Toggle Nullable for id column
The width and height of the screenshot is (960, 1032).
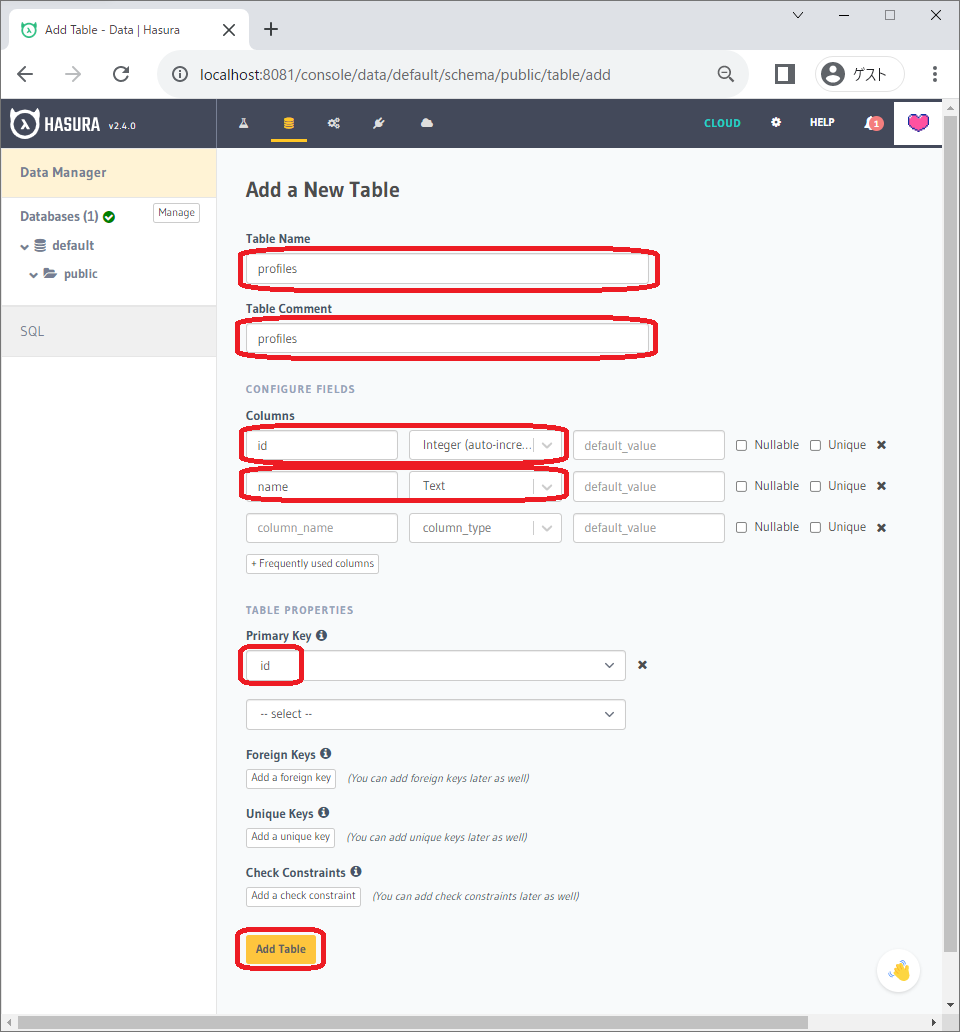[742, 446]
